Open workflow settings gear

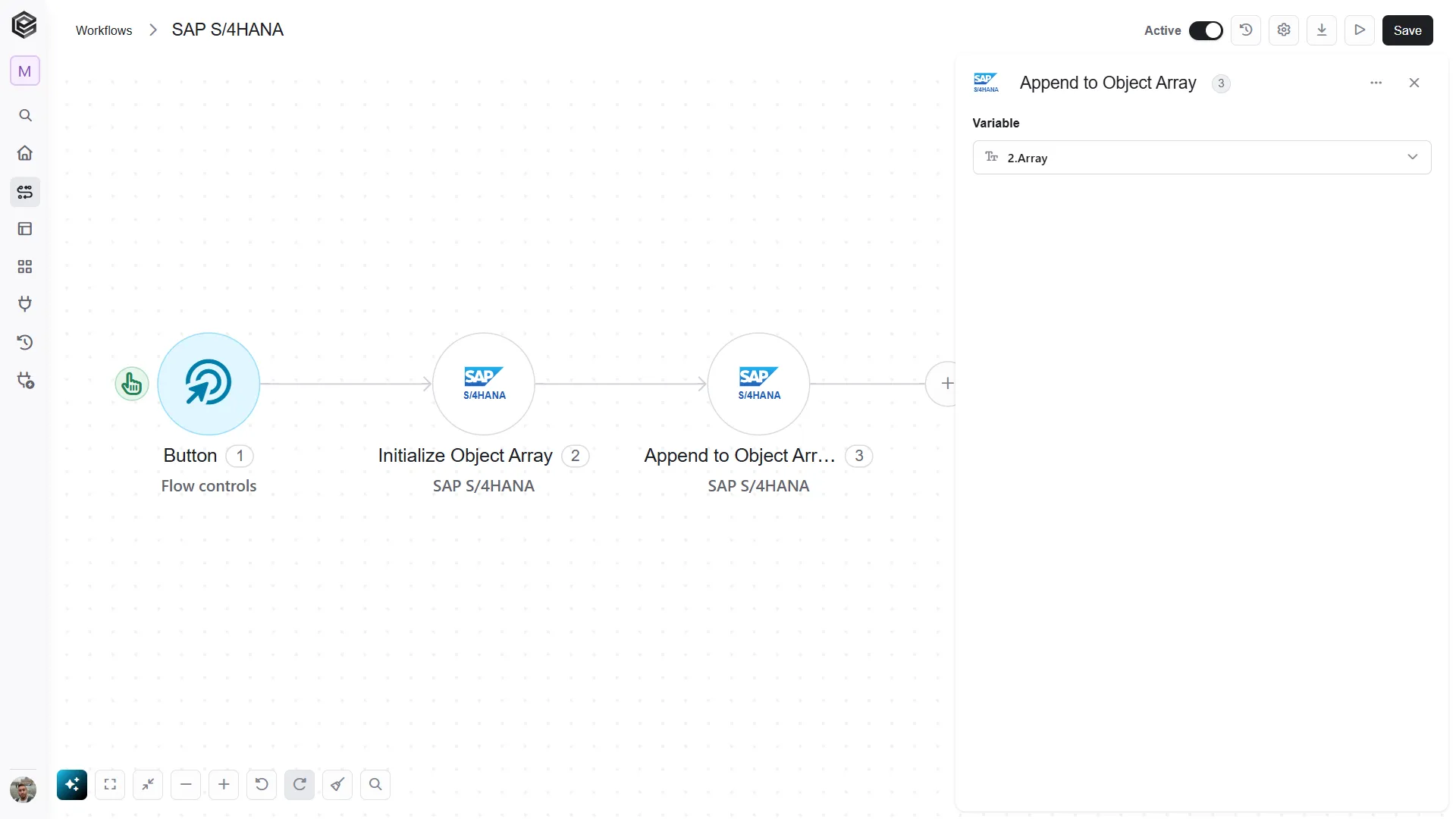(1284, 30)
